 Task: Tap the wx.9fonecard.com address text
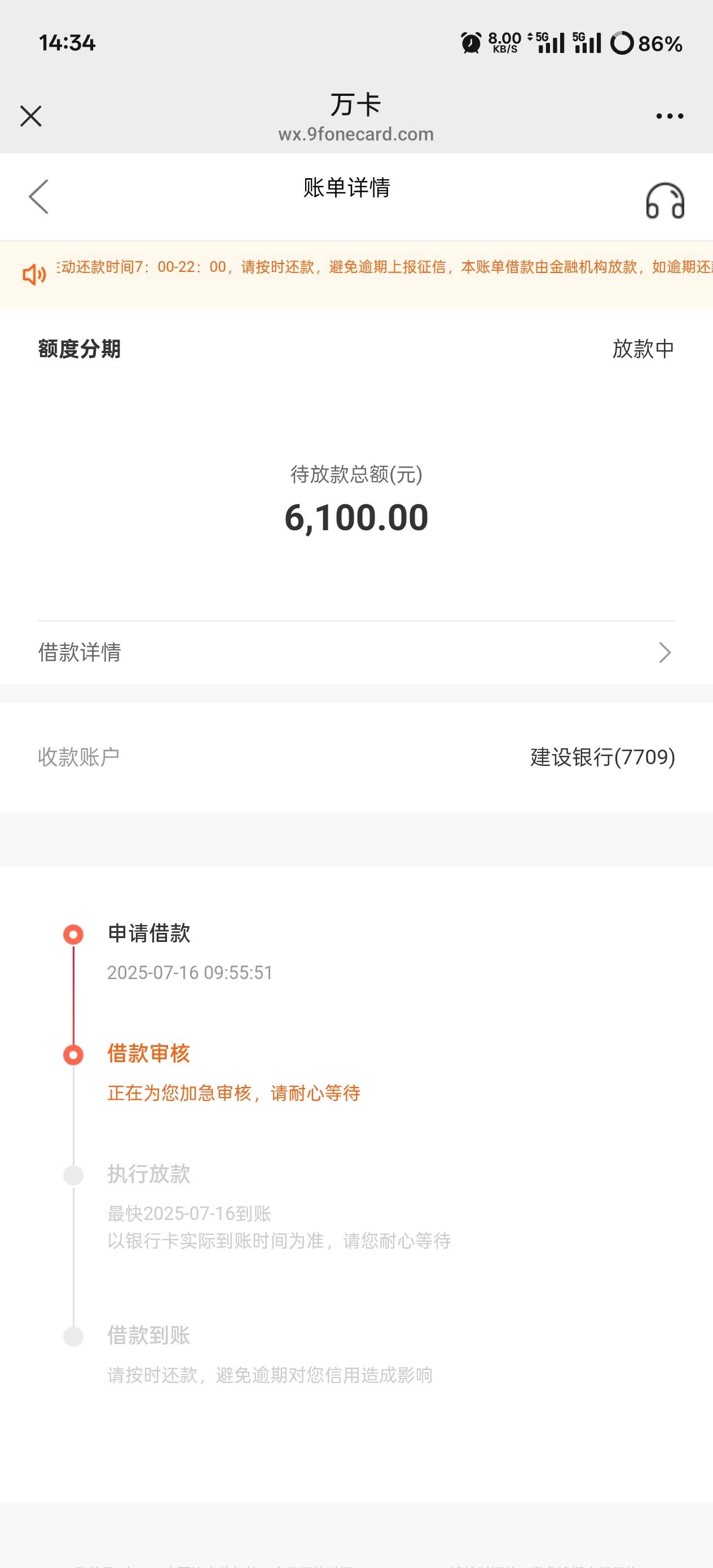[356, 134]
